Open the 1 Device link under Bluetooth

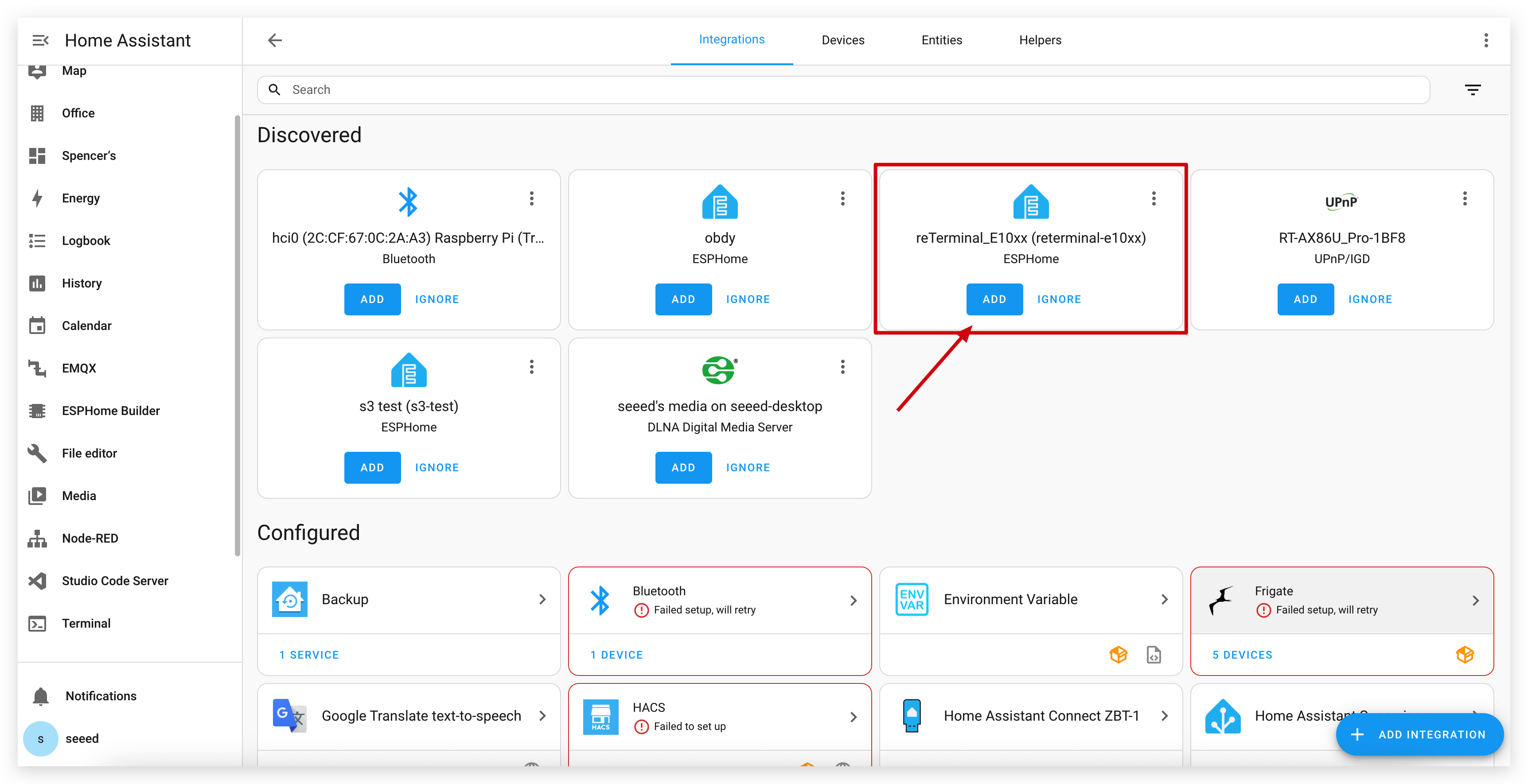tap(616, 655)
